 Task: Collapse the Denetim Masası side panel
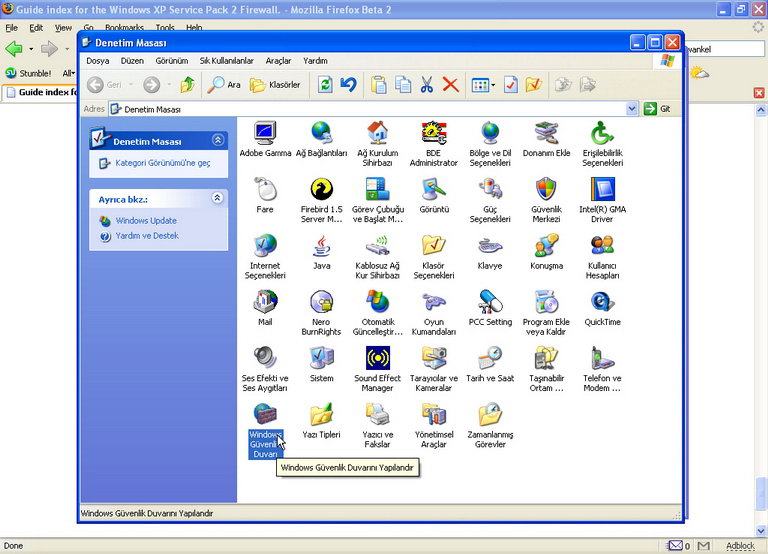tap(218, 141)
